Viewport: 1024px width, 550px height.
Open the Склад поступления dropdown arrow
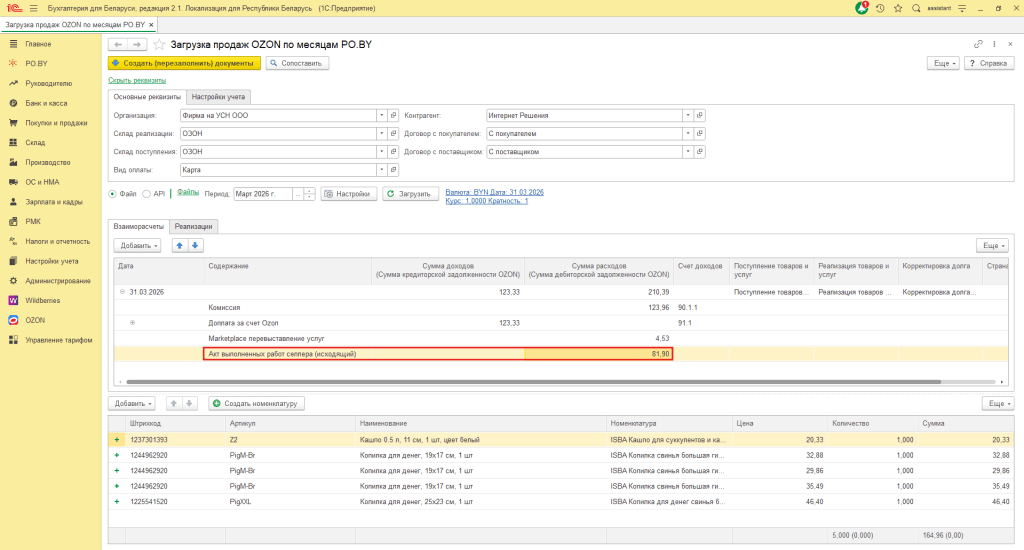point(381,152)
